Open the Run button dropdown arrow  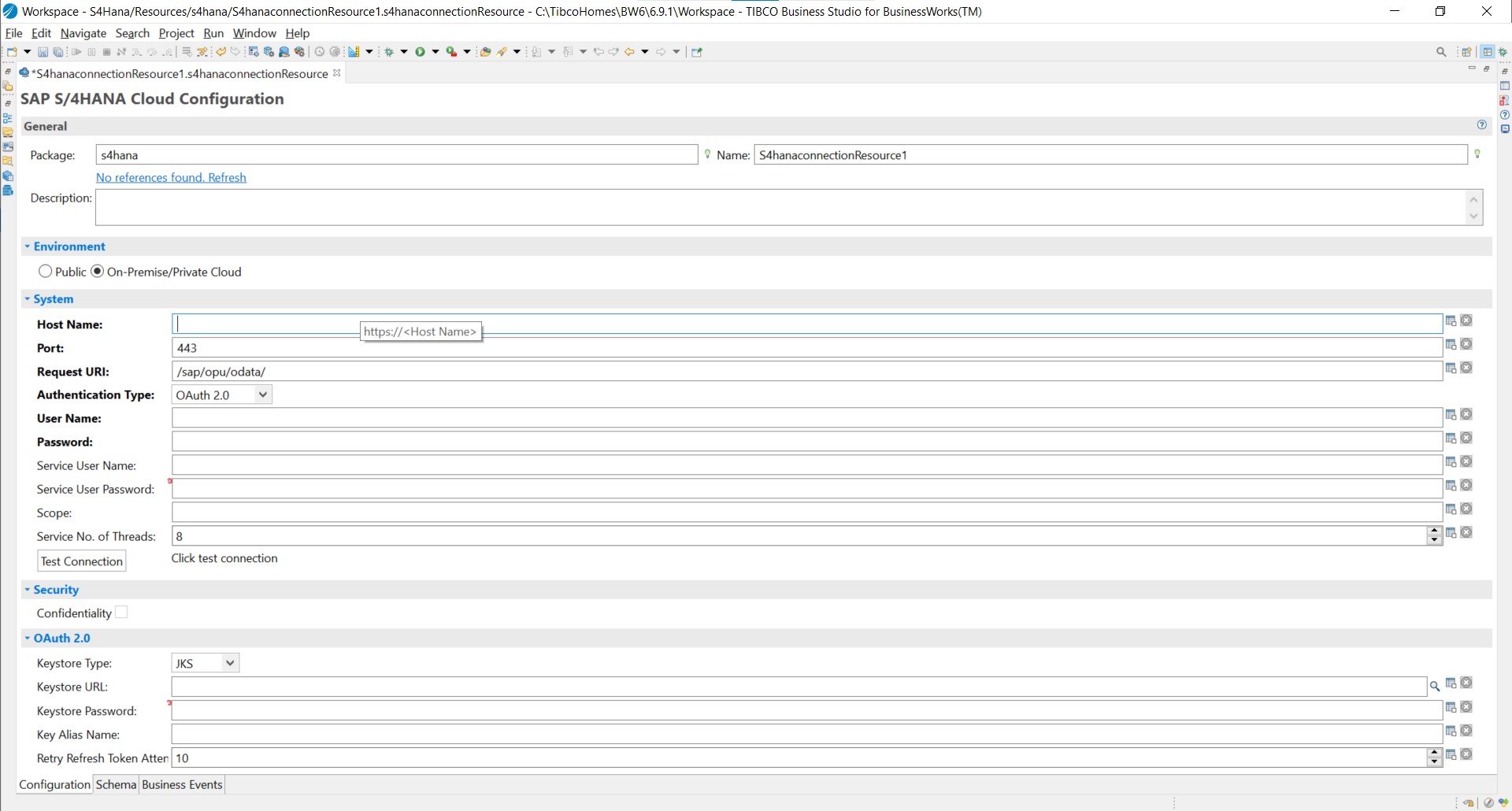(435, 52)
